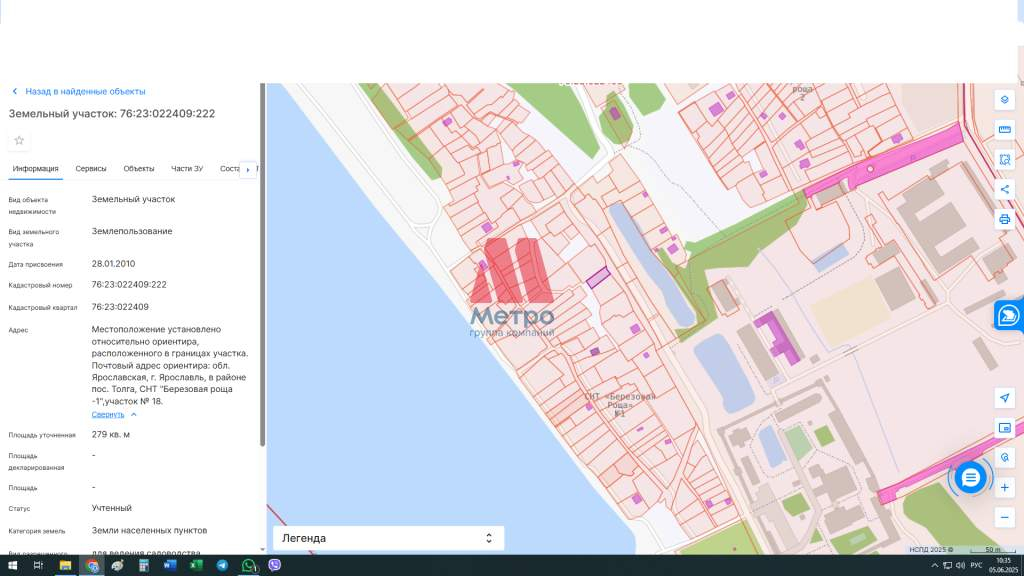Click the Категория земель field label

(37, 531)
